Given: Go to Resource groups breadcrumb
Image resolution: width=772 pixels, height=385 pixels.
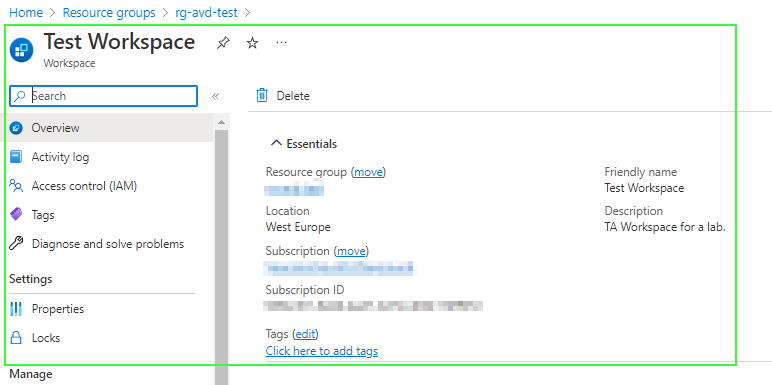Looking at the screenshot, I should pyautogui.click(x=109, y=13).
